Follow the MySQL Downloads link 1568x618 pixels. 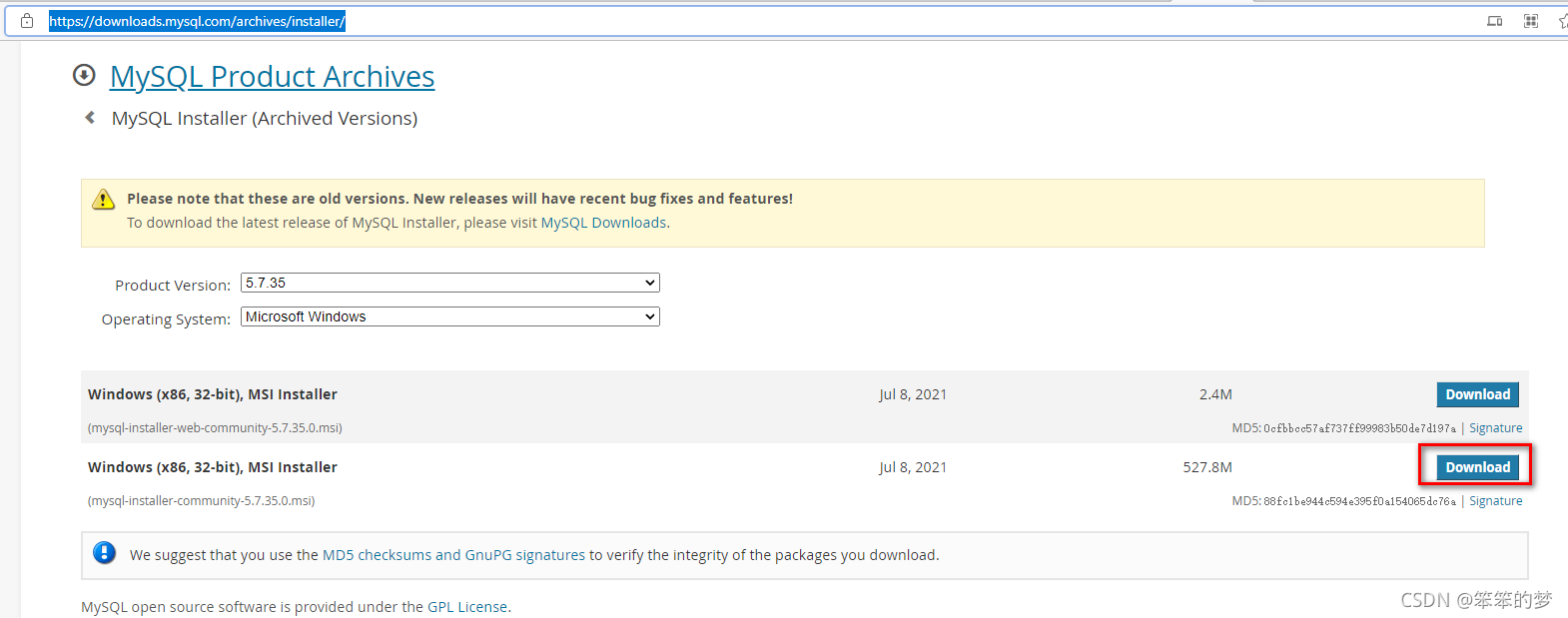(x=603, y=223)
